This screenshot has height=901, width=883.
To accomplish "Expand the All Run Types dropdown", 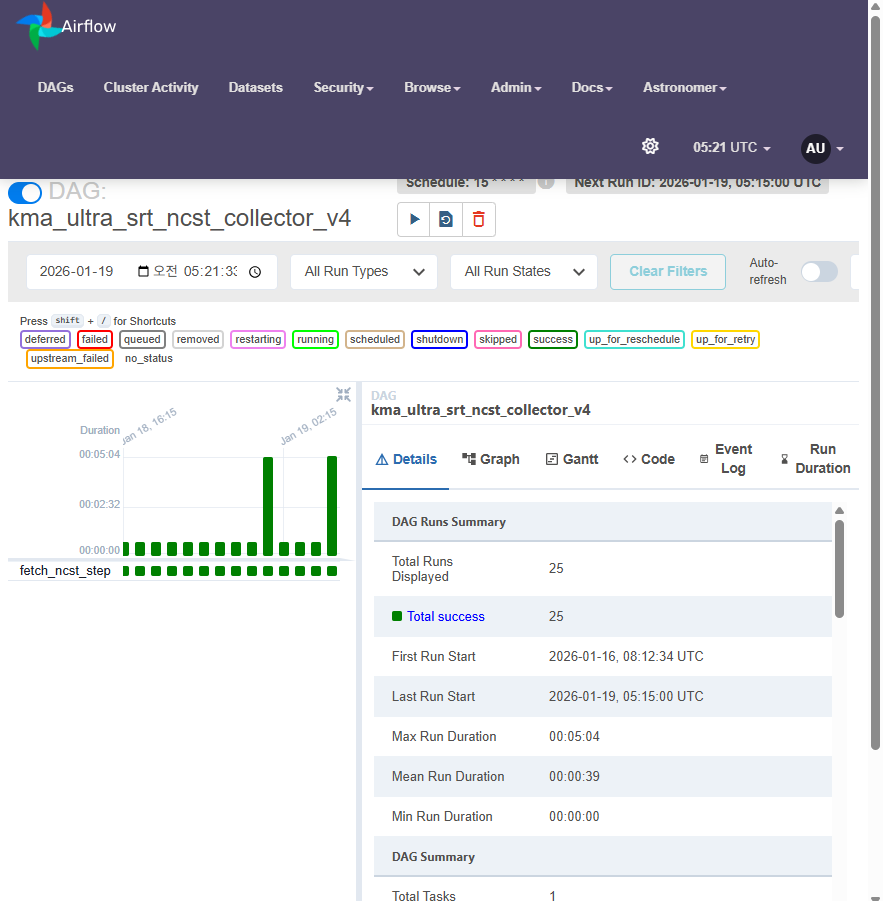I will point(364,272).
